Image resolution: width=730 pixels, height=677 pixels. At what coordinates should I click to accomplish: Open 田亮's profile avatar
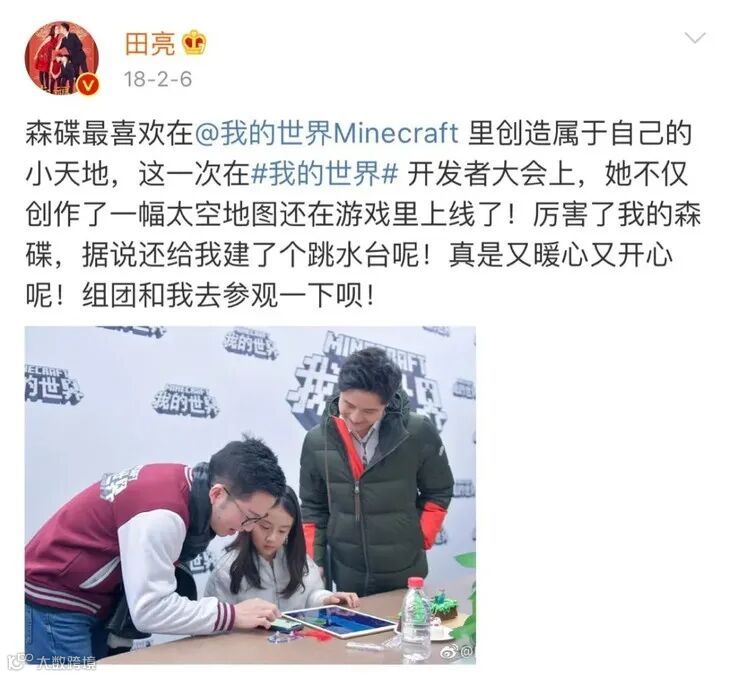pyautogui.click(x=61, y=58)
